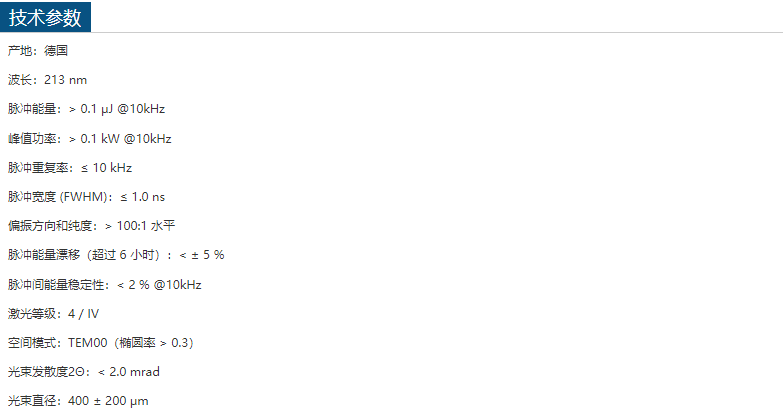
Task: Click the 光束发散度 2.0 mrad line
Action: click(x=84, y=372)
